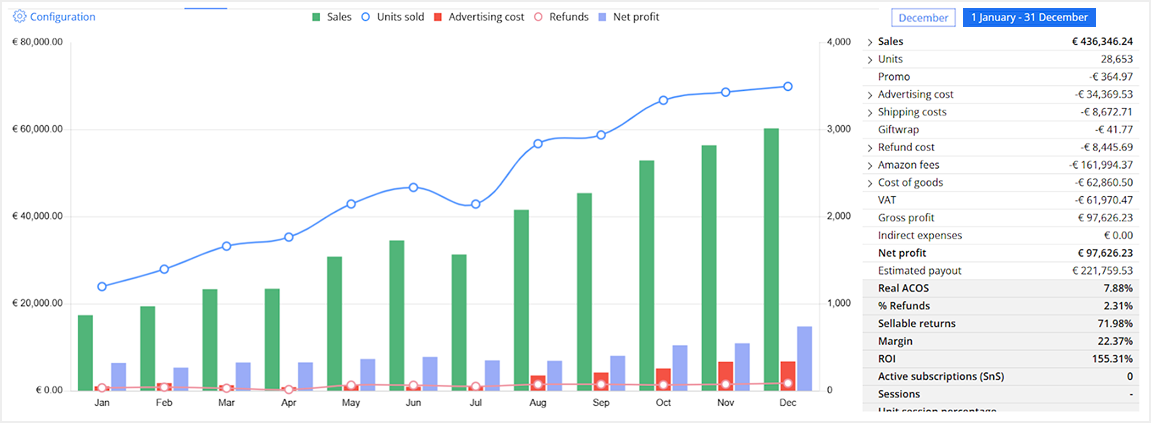Expand the Amazon fees row chevron

(x=871, y=165)
